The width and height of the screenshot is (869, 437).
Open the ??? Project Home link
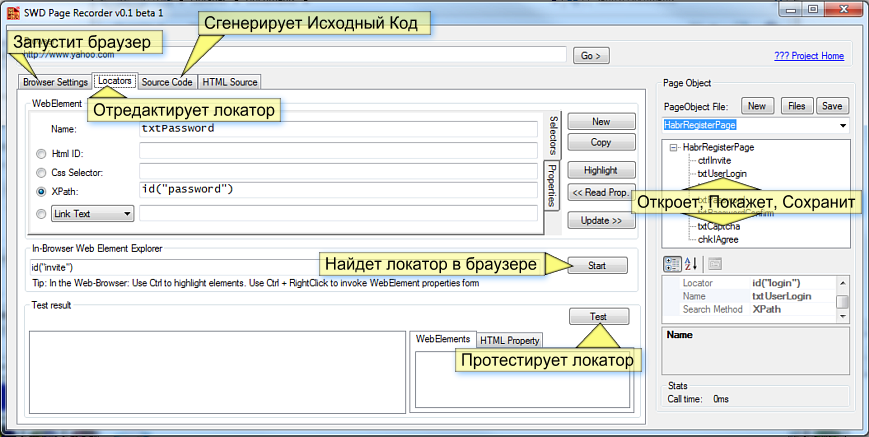pos(809,55)
